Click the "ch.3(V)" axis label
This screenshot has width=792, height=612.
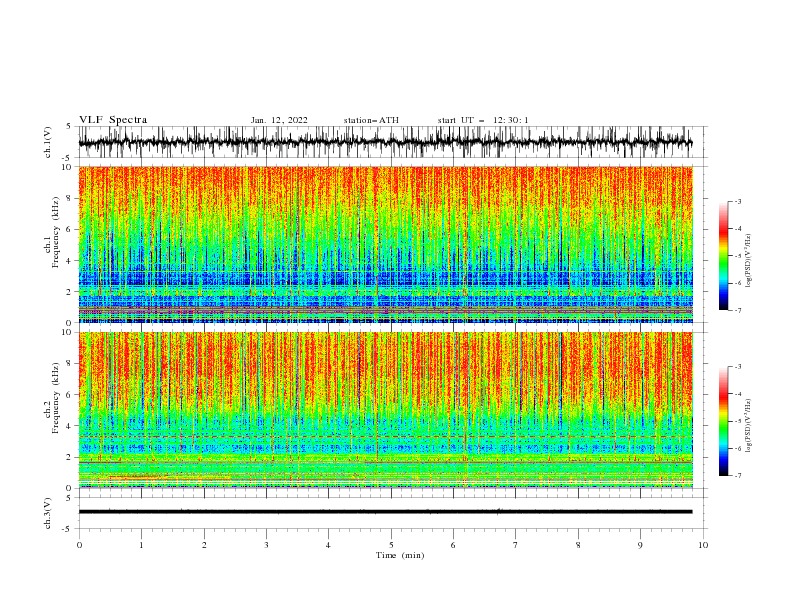pos(48,513)
